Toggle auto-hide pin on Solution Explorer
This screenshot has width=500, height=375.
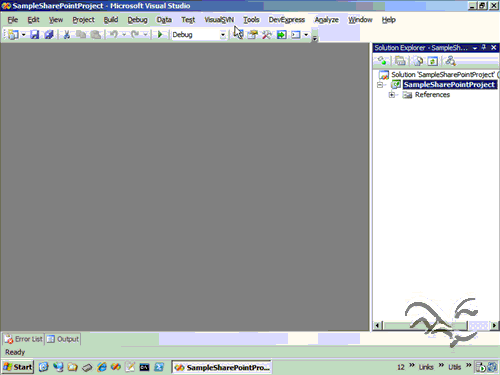484,48
